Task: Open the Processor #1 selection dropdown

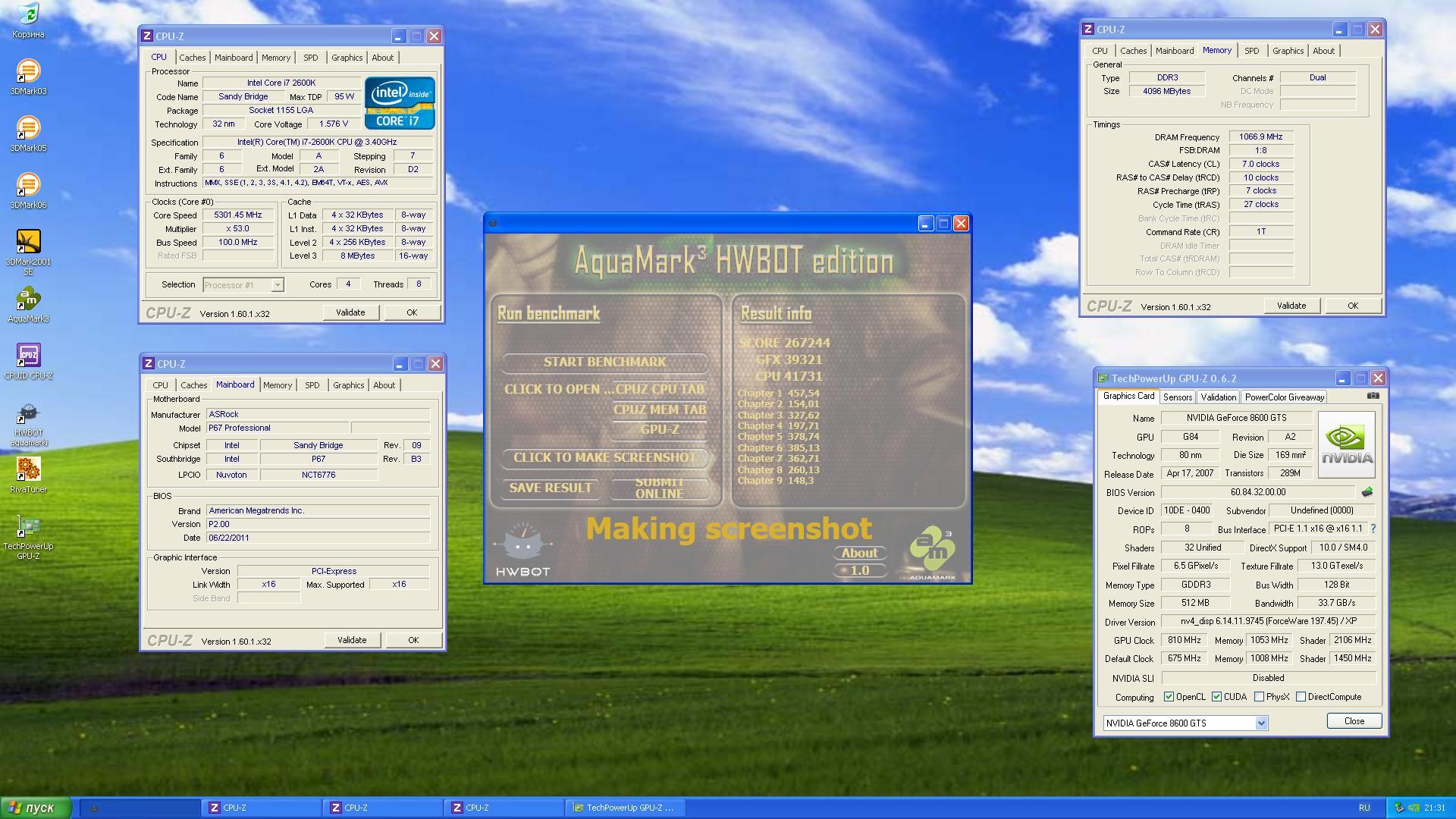Action: 278,284
